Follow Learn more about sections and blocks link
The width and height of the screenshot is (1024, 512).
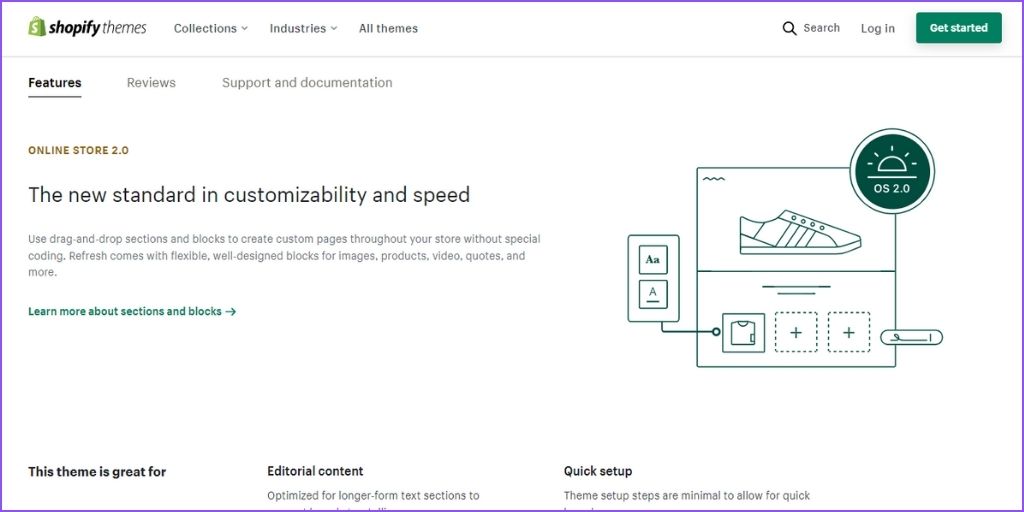point(132,312)
